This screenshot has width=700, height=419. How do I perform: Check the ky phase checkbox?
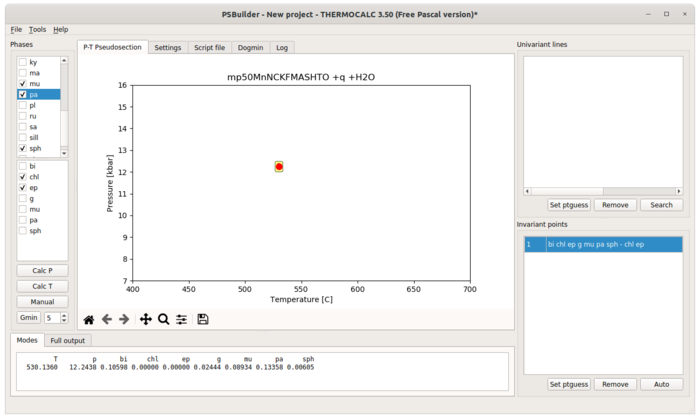click(x=23, y=62)
